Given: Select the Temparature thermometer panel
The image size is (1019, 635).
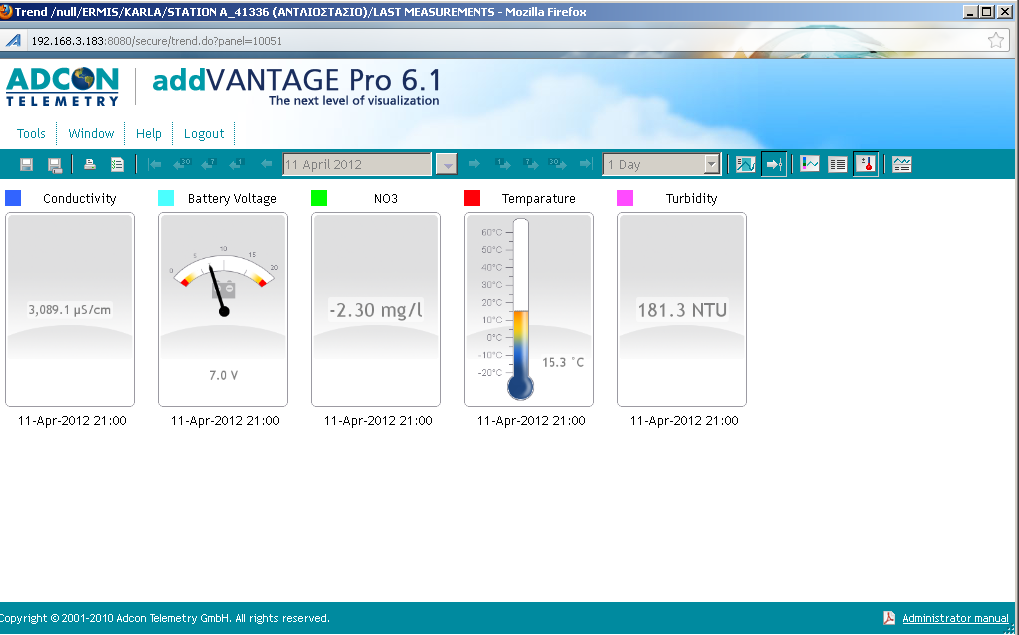Looking at the screenshot, I should point(529,309).
